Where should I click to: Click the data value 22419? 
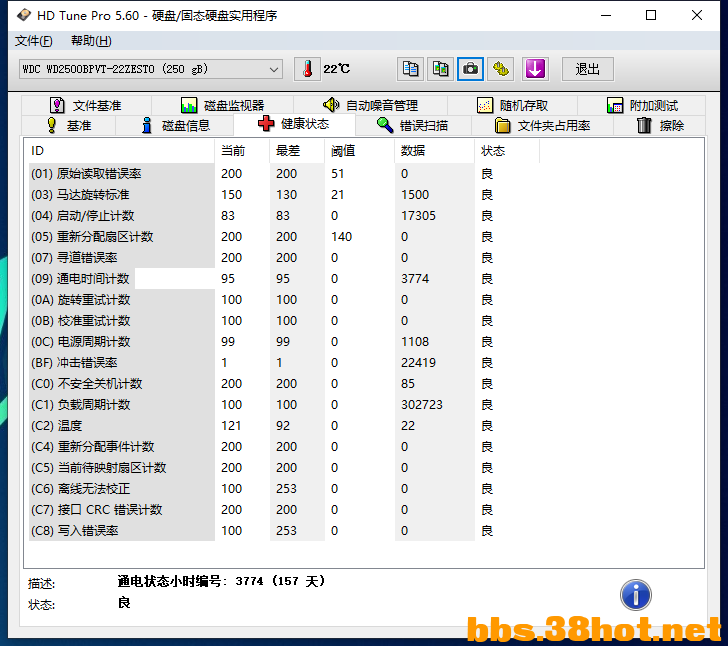click(x=418, y=362)
